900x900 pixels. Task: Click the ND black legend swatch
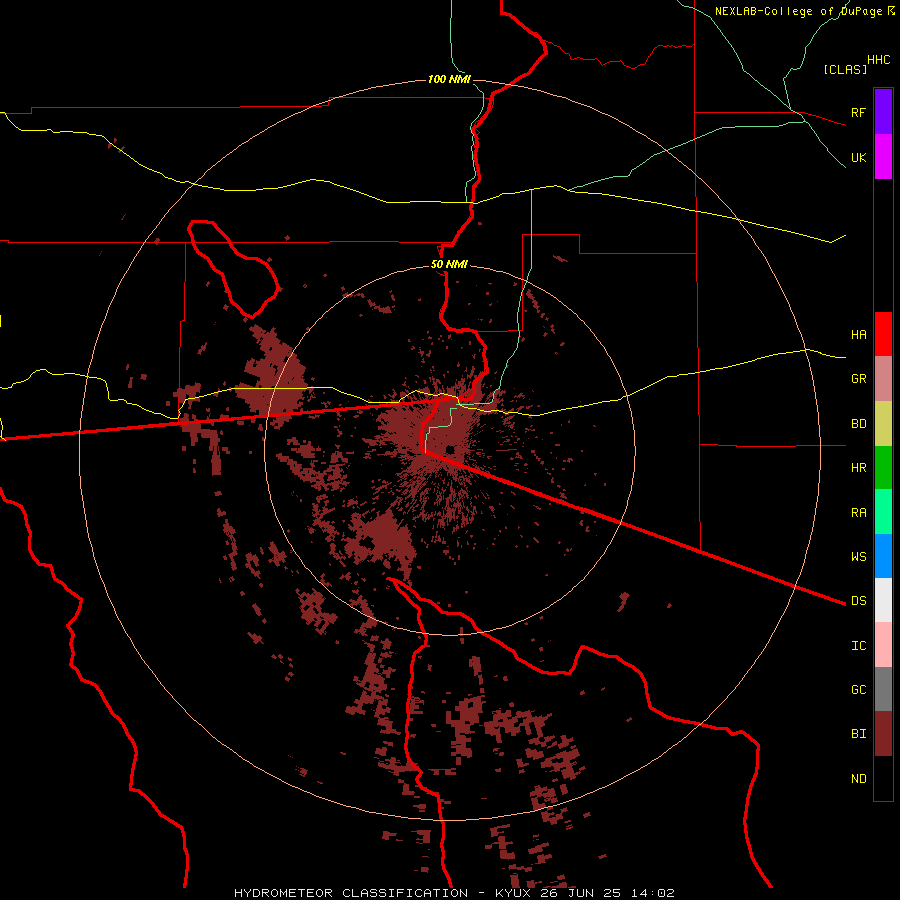click(x=883, y=778)
